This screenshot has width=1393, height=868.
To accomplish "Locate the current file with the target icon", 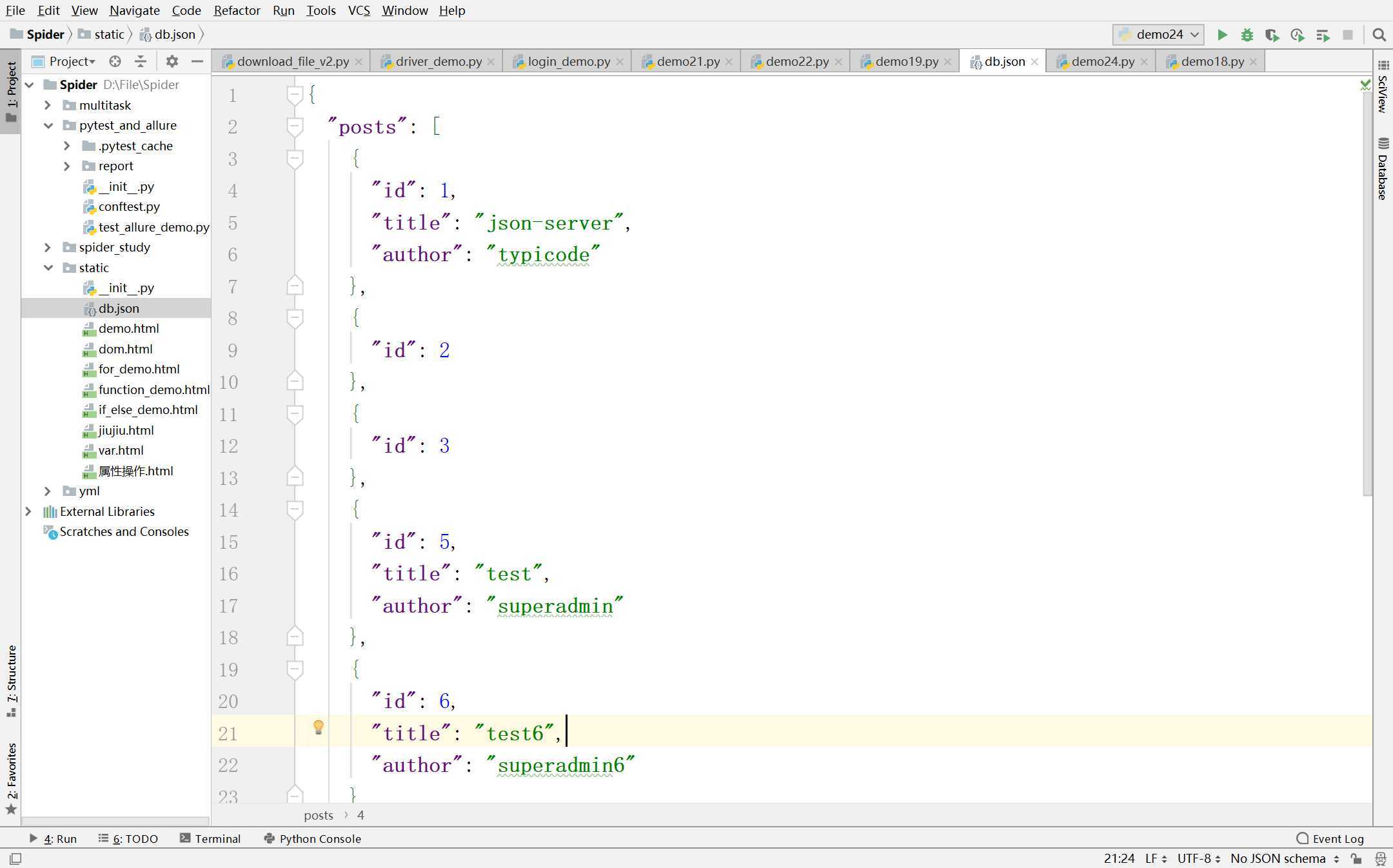I will (115, 61).
